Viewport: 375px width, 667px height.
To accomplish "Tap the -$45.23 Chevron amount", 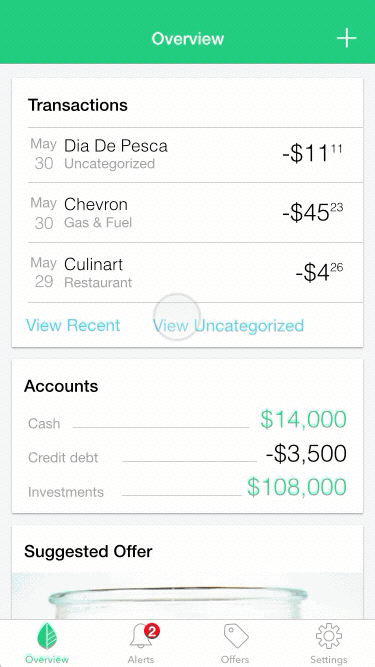I will point(312,213).
